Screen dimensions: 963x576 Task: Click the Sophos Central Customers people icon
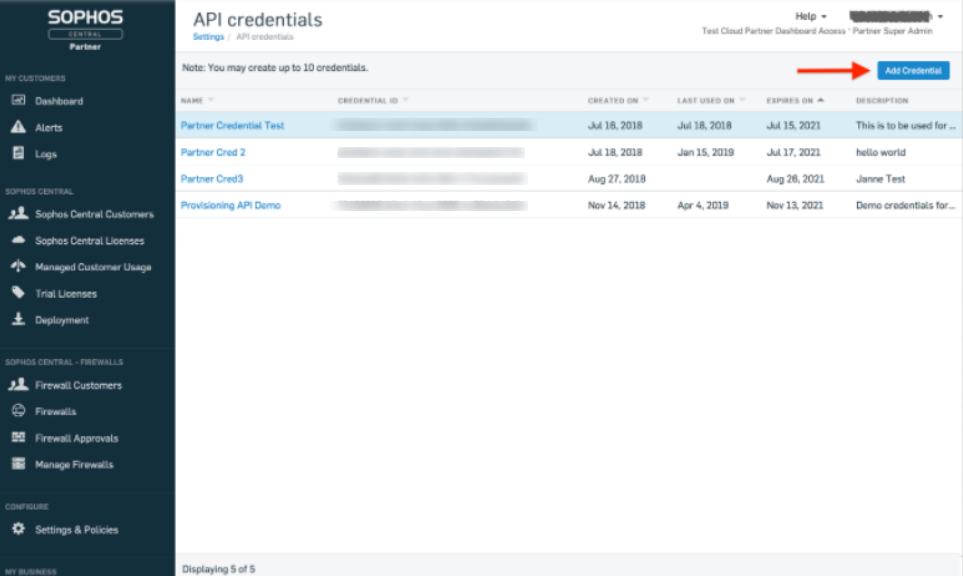[17, 213]
